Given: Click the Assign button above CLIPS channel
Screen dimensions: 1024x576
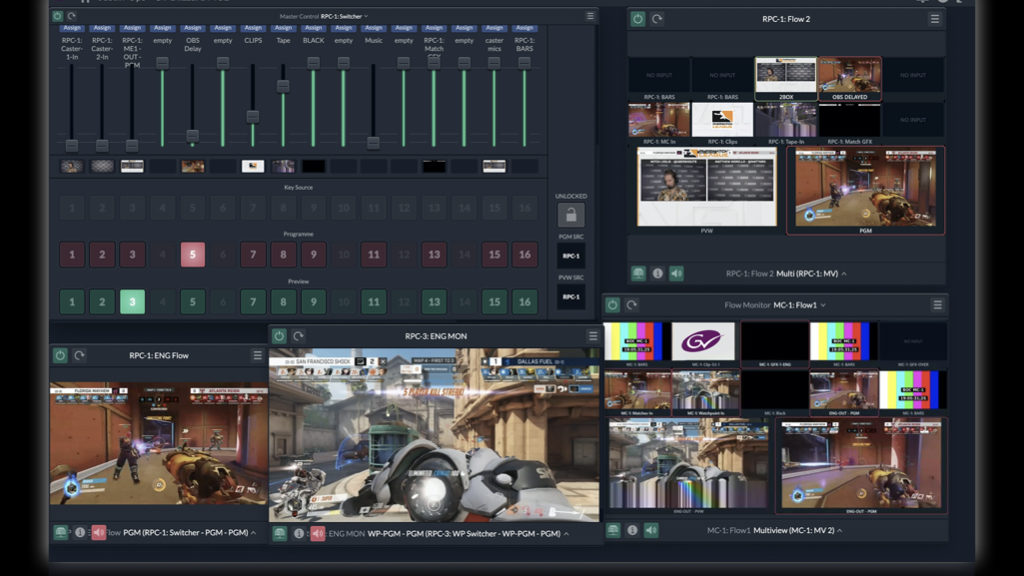Looking at the screenshot, I should (x=253, y=28).
